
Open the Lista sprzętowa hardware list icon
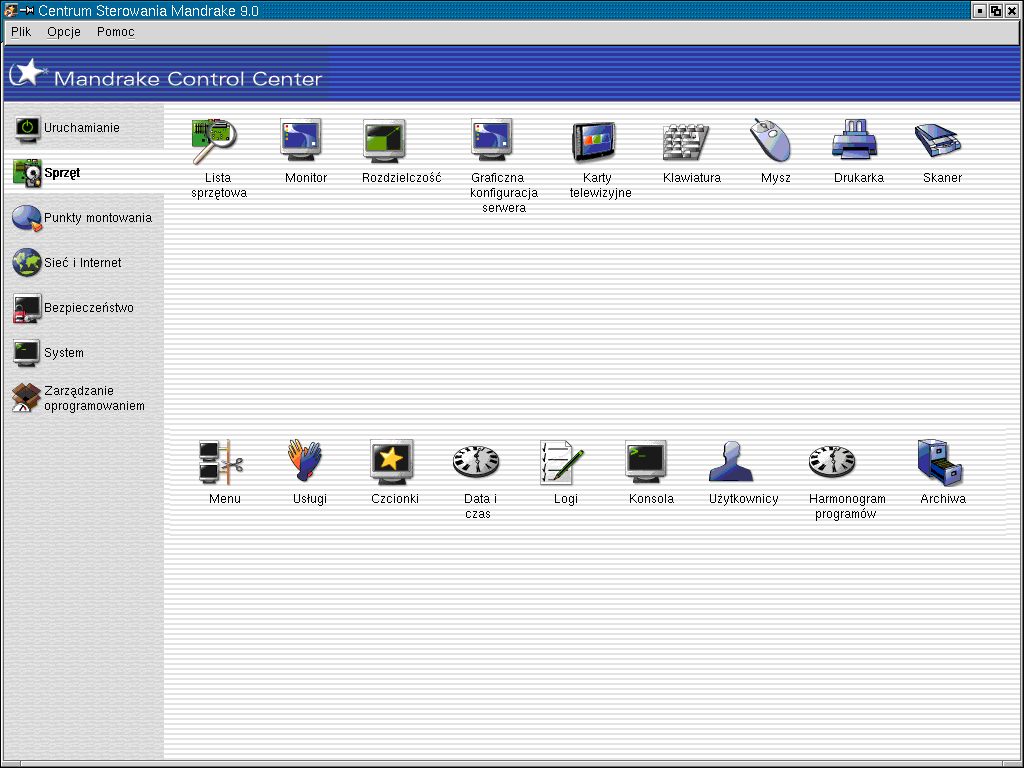click(214, 140)
